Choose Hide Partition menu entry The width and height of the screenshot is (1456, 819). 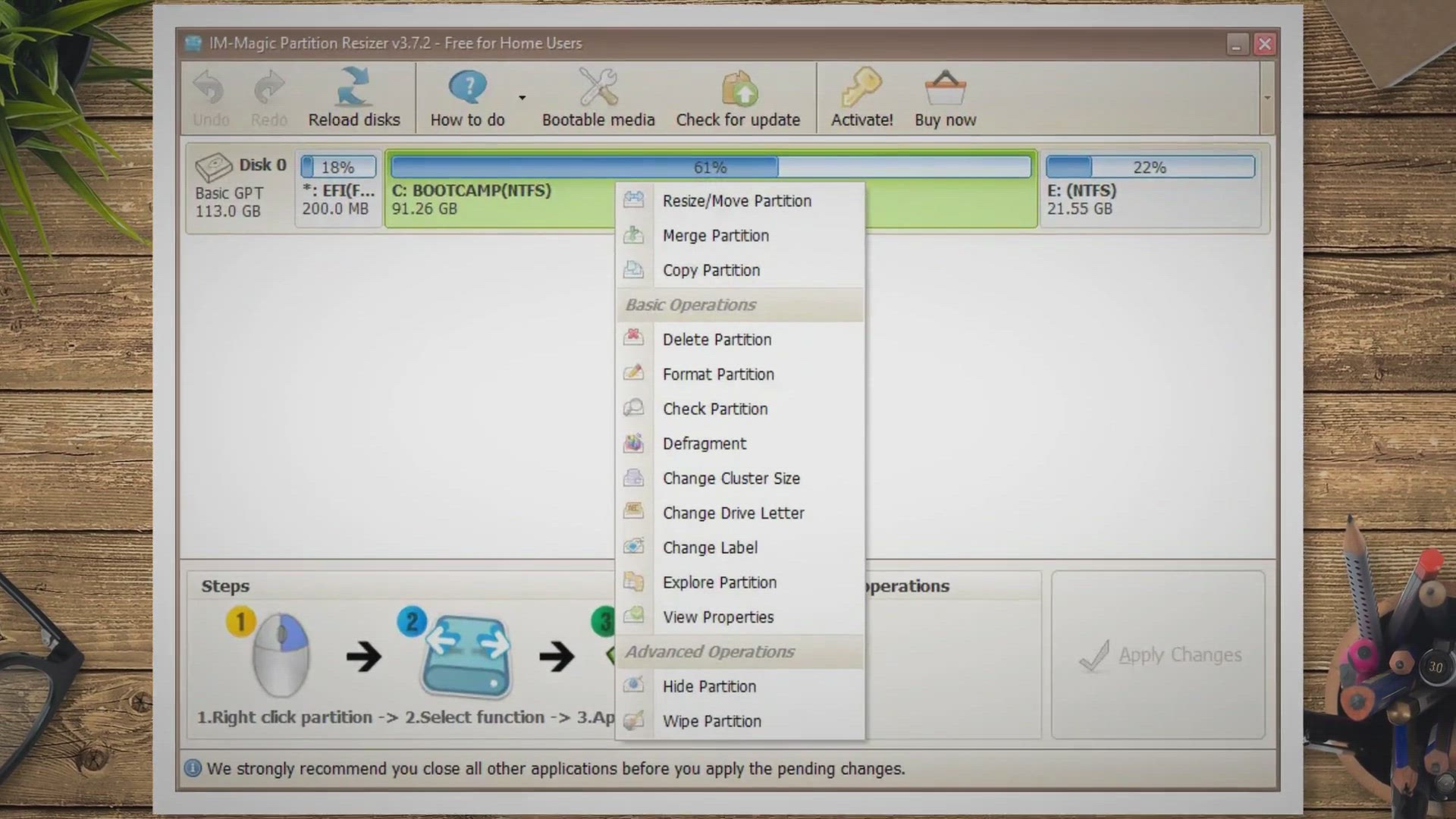pyautogui.click(x=739, y=686)
